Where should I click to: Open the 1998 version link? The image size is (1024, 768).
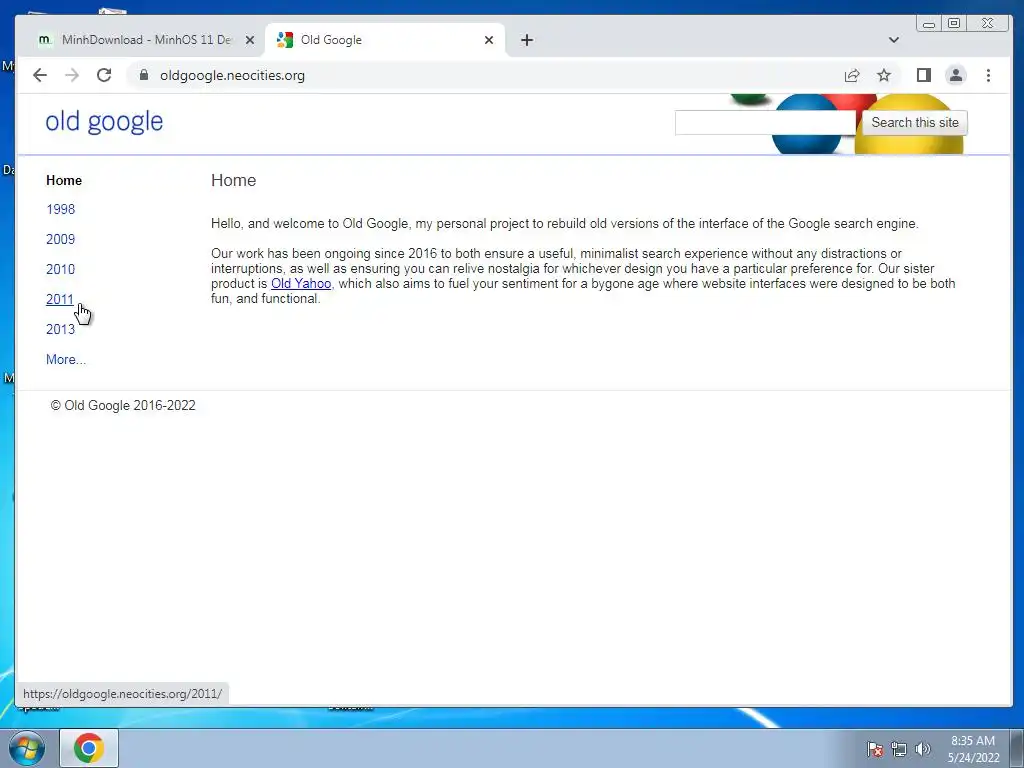(61, 209)
